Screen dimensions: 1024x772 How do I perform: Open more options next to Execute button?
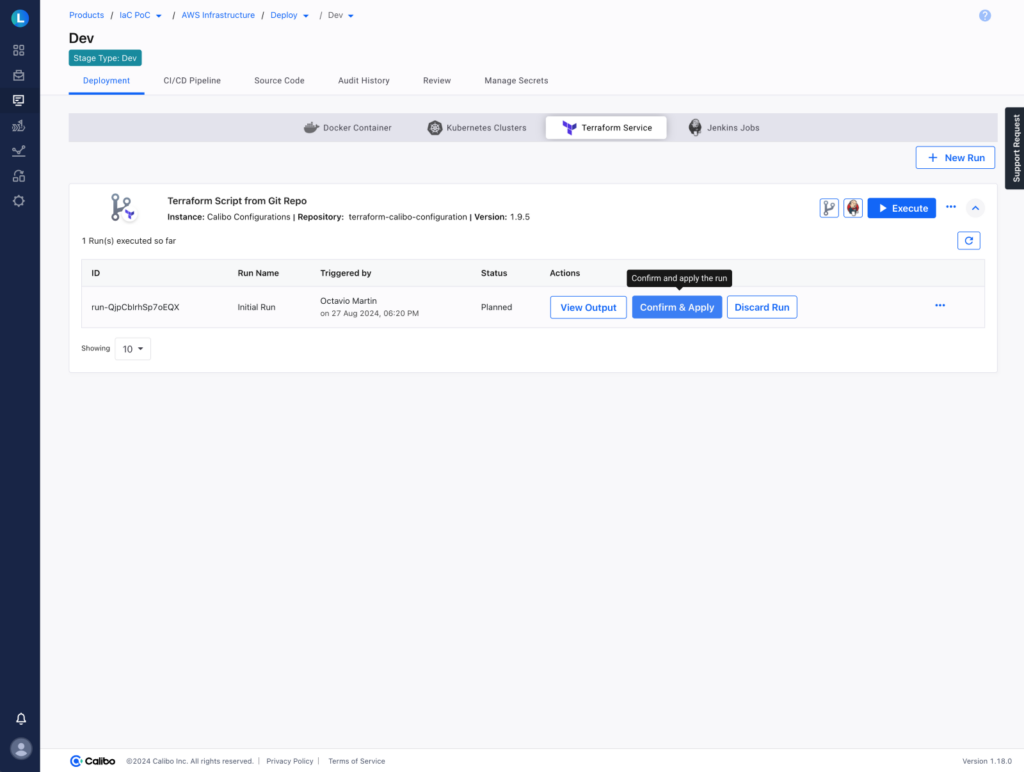point(951,207)
